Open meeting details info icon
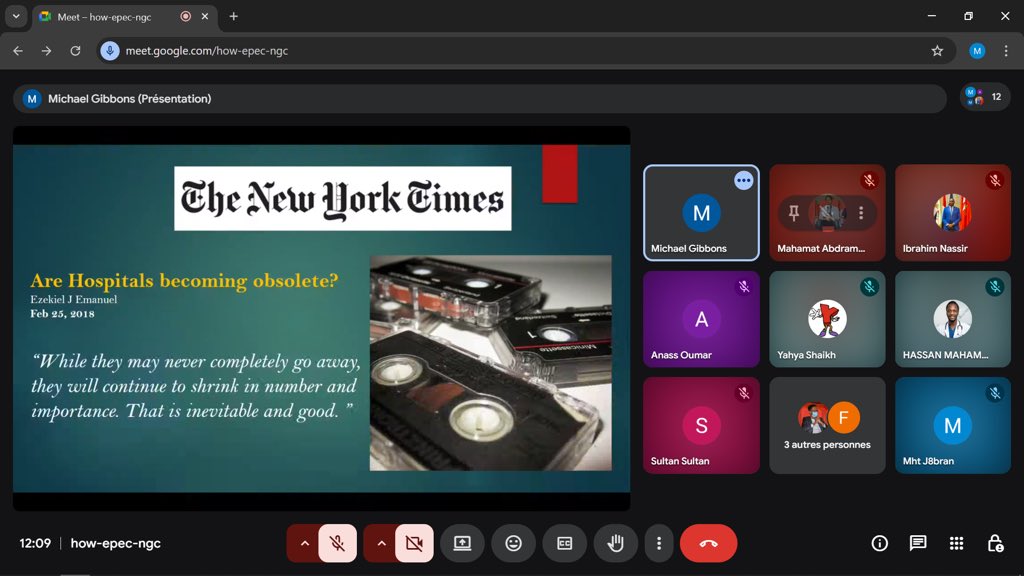 pyautogui.click(x=880, y=543)
